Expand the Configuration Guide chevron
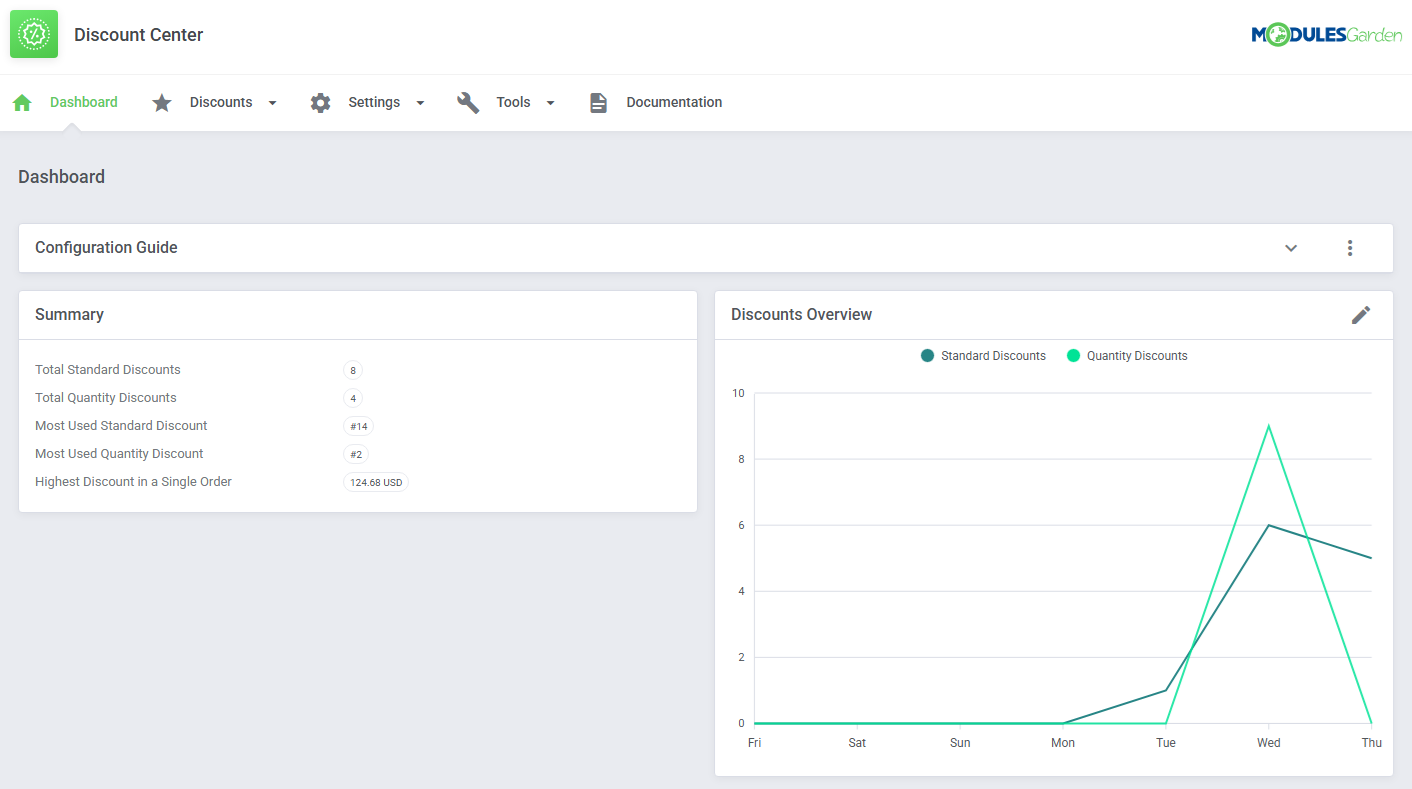1412x789 pixels. 1291,248
